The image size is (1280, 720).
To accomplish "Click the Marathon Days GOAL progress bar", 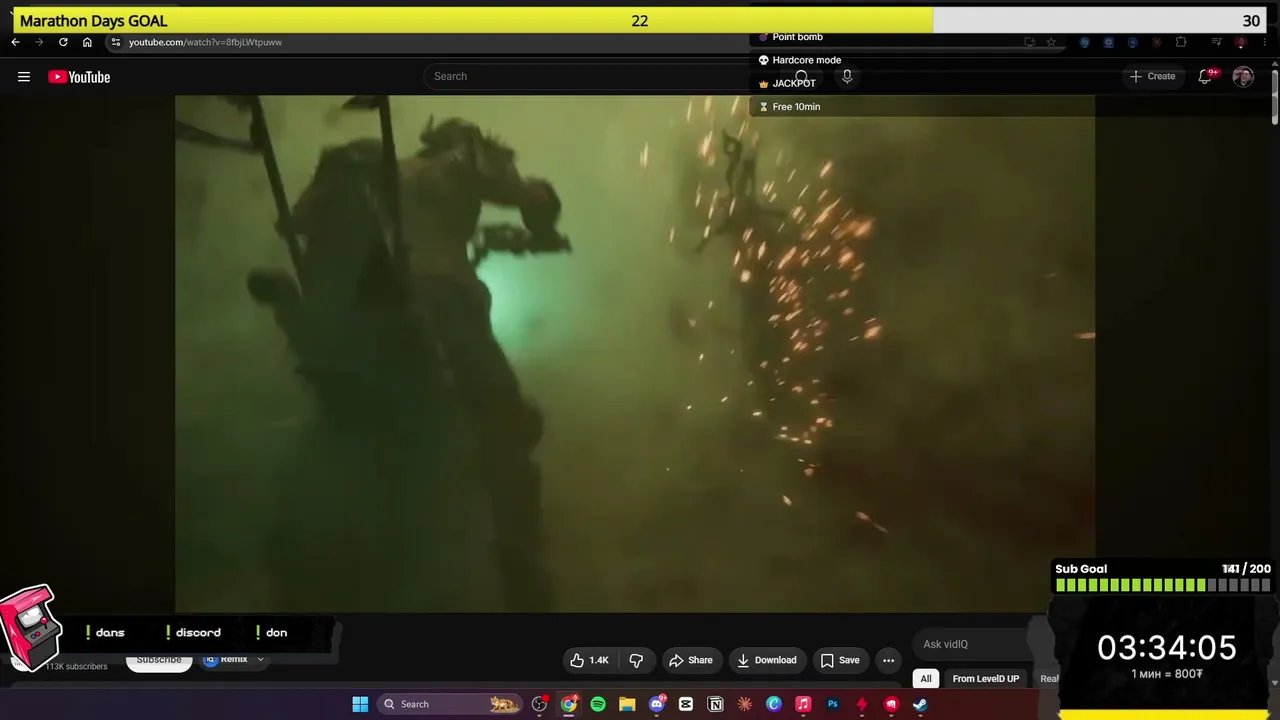I will [x=640, y=20].
